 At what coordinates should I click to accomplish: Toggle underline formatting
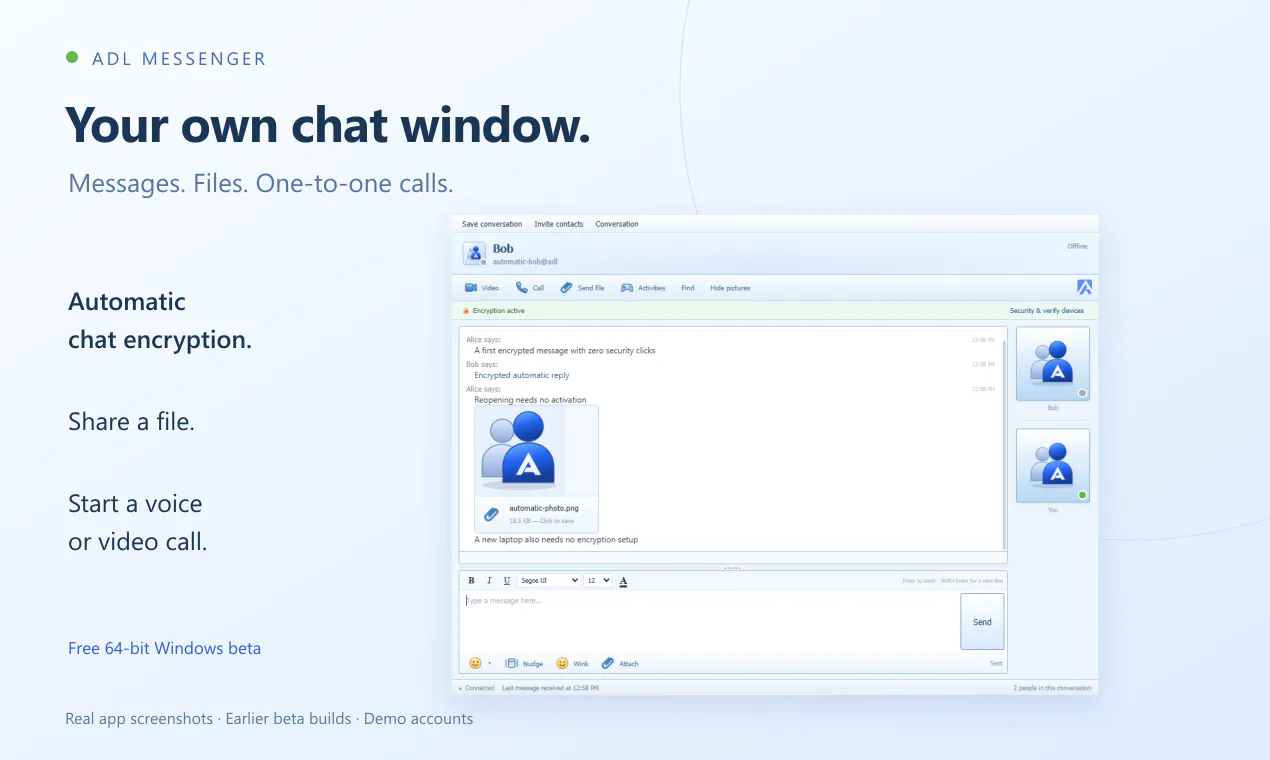tap(507, 581)
